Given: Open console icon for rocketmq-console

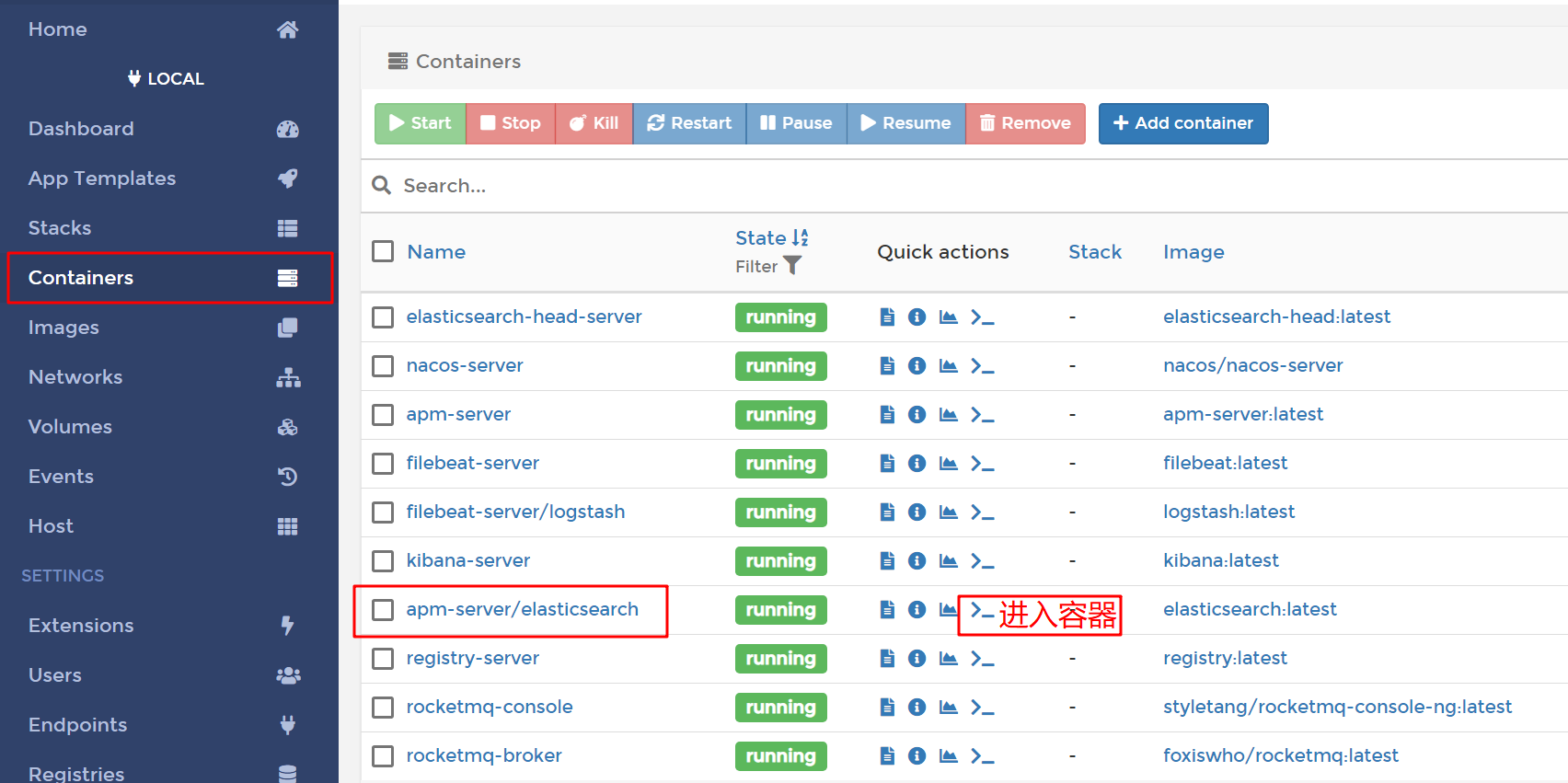Looking at the screenshot, I should click(x=982, y=708).
